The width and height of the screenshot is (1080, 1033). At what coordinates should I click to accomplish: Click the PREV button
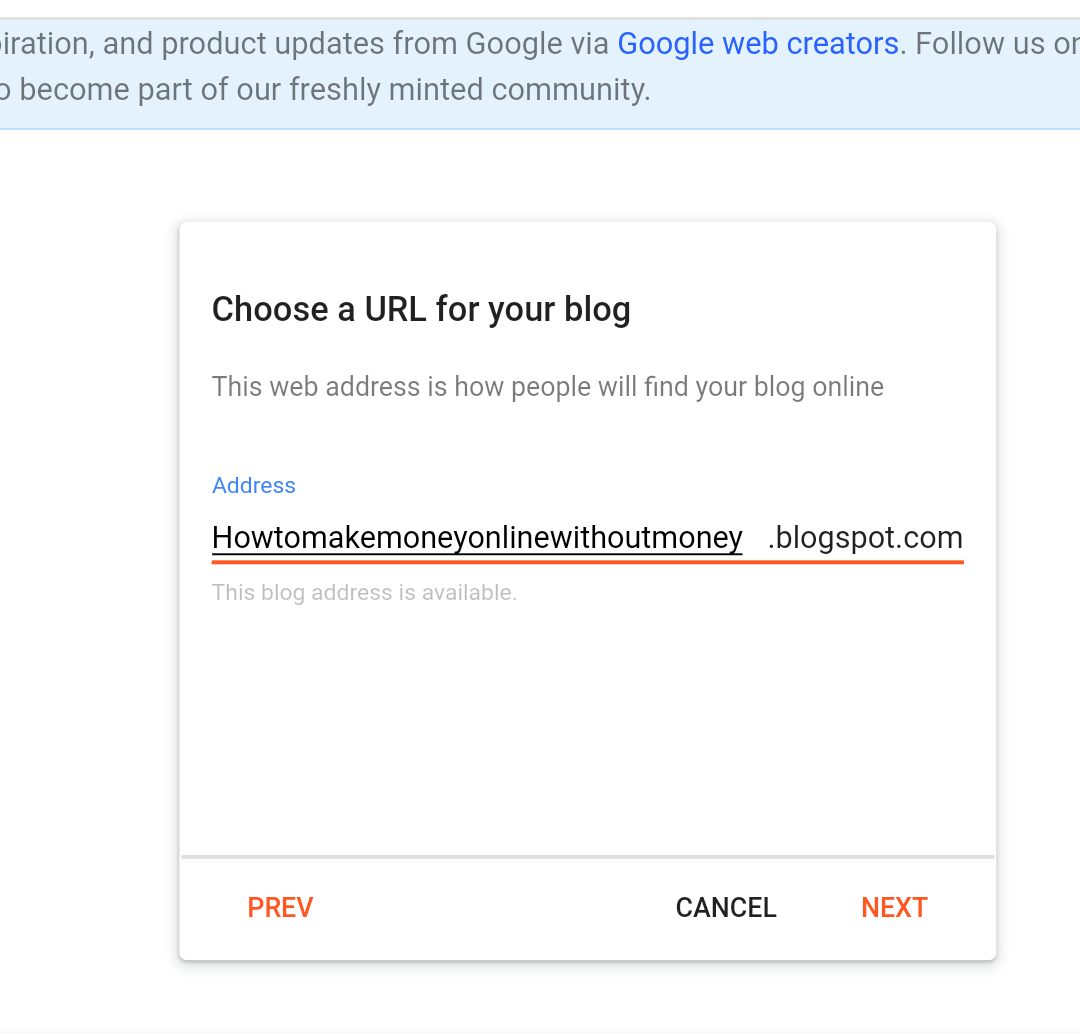click(280, 907)
